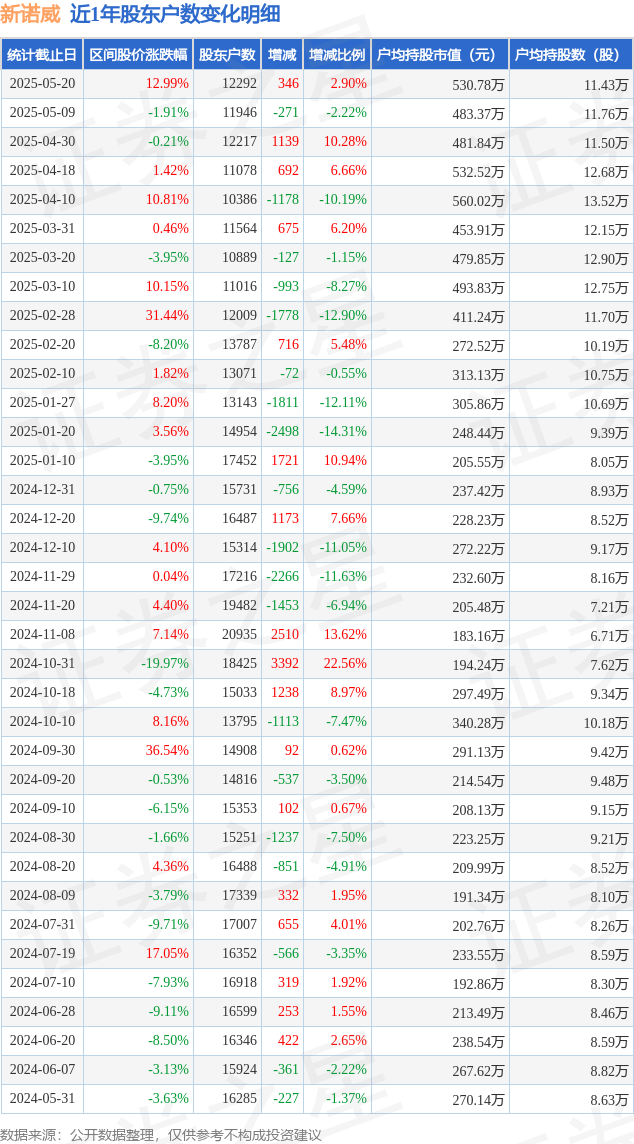The height and width of the screenshot is (1144, 634).
Task: Click the 2024-10-31 date row
Action: point(317,664)
